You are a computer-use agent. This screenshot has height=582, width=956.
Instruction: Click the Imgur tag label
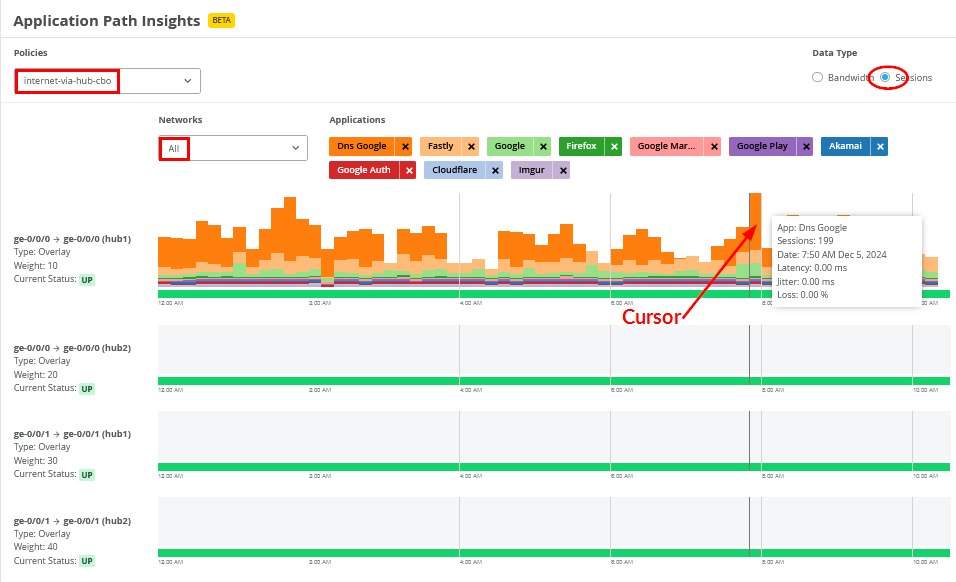532,171
